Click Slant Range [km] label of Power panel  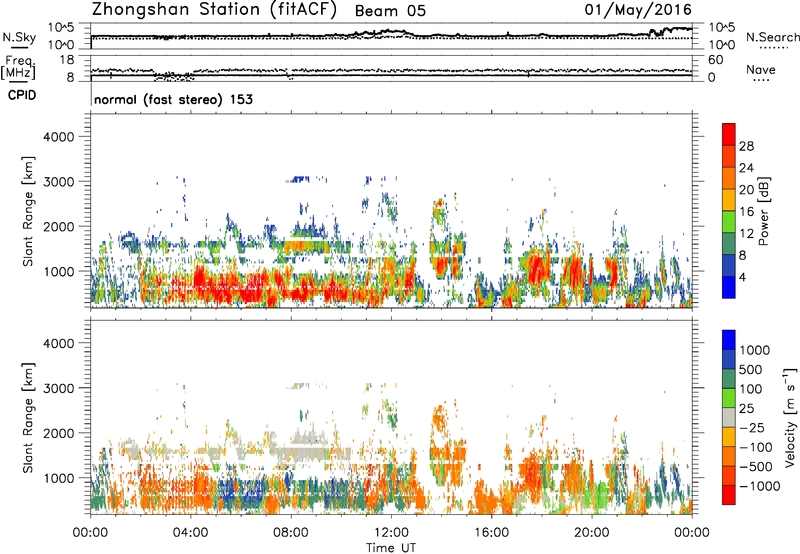(x=28, y=211)
